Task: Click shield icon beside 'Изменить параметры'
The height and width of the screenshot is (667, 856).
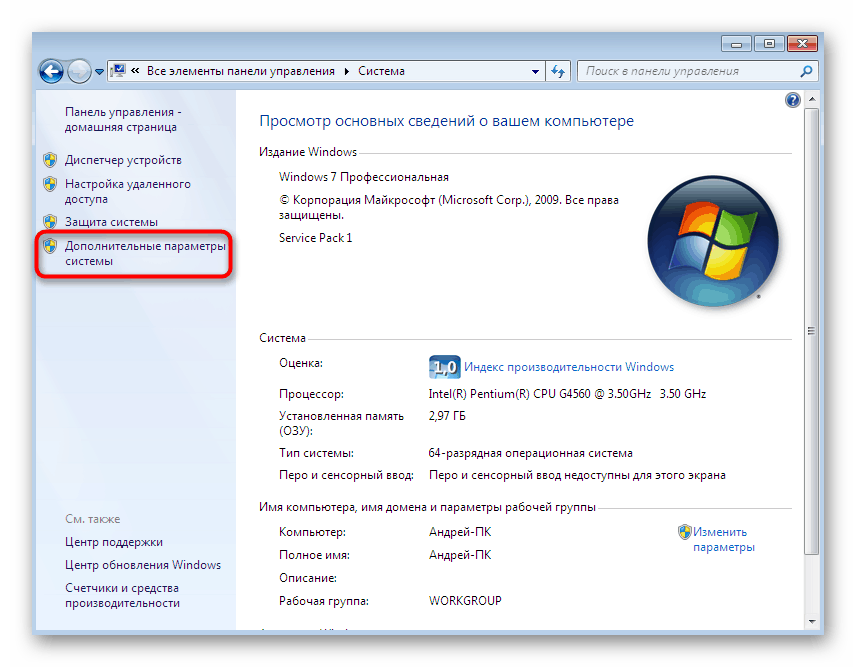Action: coord(685,532)
